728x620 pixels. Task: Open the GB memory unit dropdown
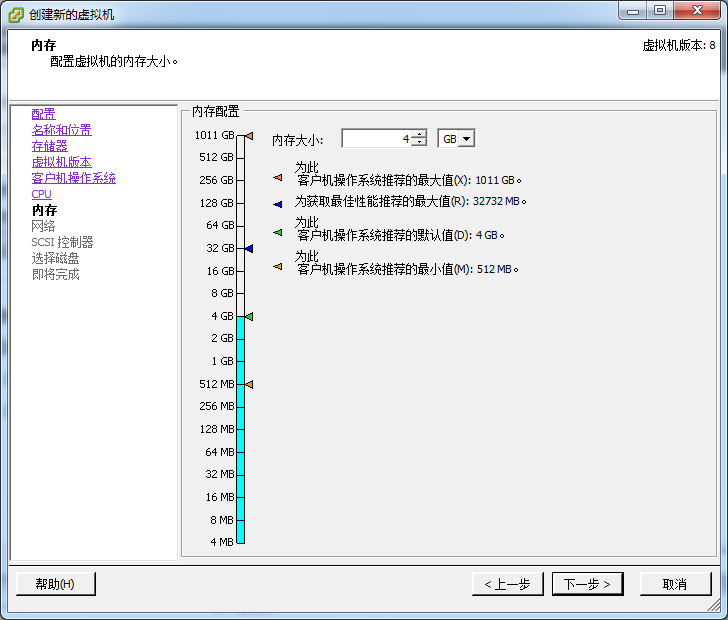point(467,138)
